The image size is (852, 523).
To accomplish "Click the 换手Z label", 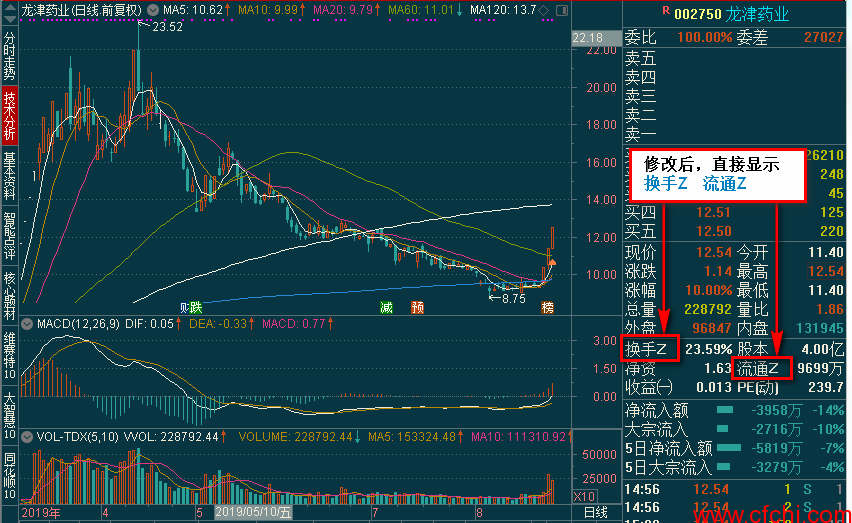I will click(646, 349).
